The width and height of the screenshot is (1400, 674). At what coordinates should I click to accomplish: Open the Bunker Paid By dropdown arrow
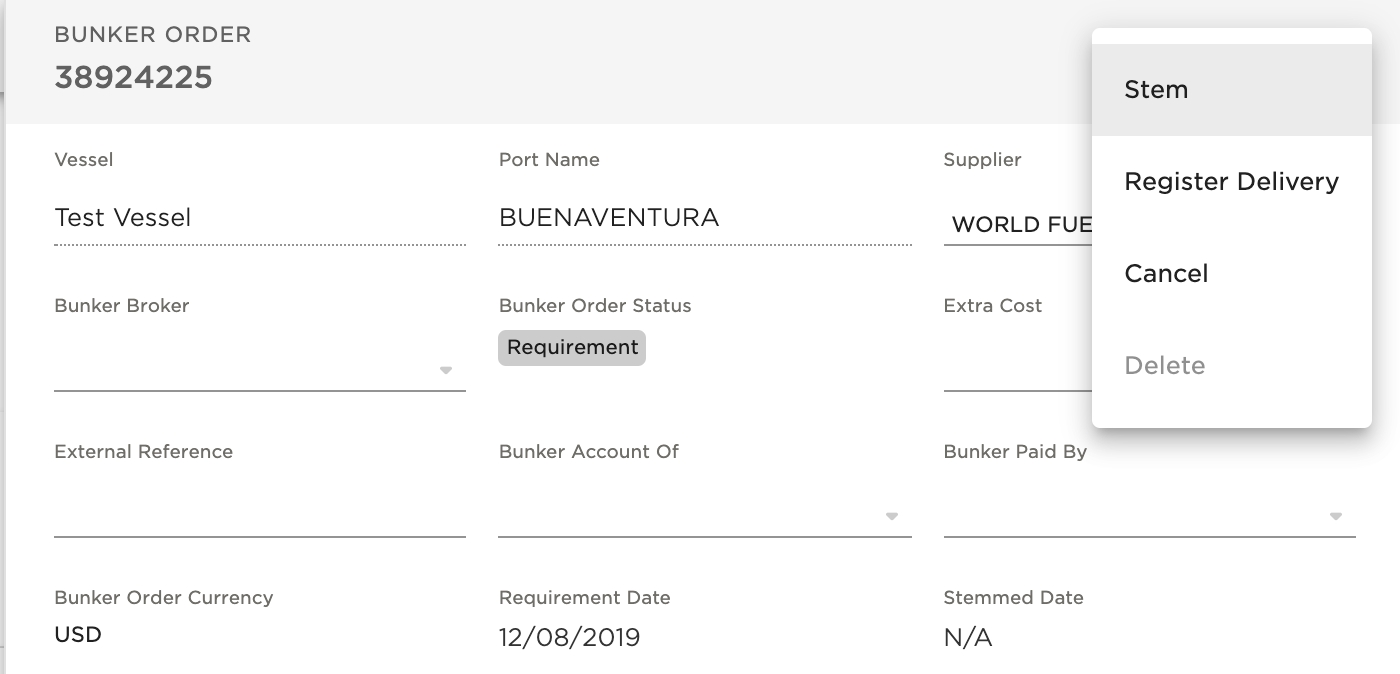click(1335, 517)
